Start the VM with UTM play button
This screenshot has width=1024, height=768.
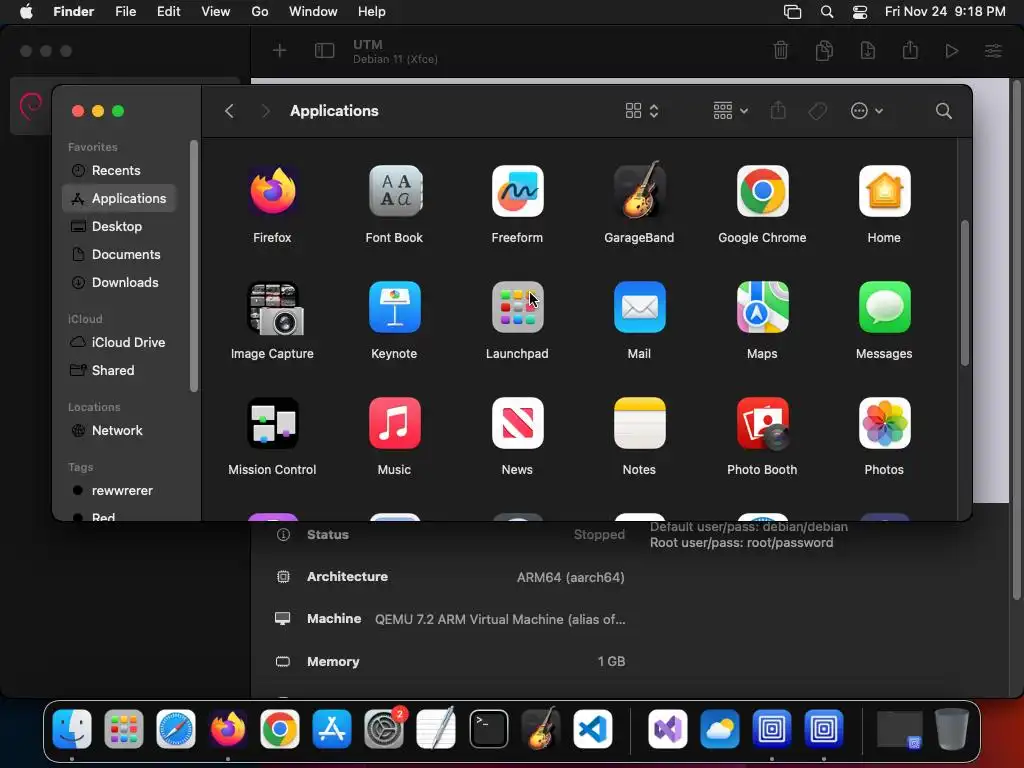coord(952,51)
